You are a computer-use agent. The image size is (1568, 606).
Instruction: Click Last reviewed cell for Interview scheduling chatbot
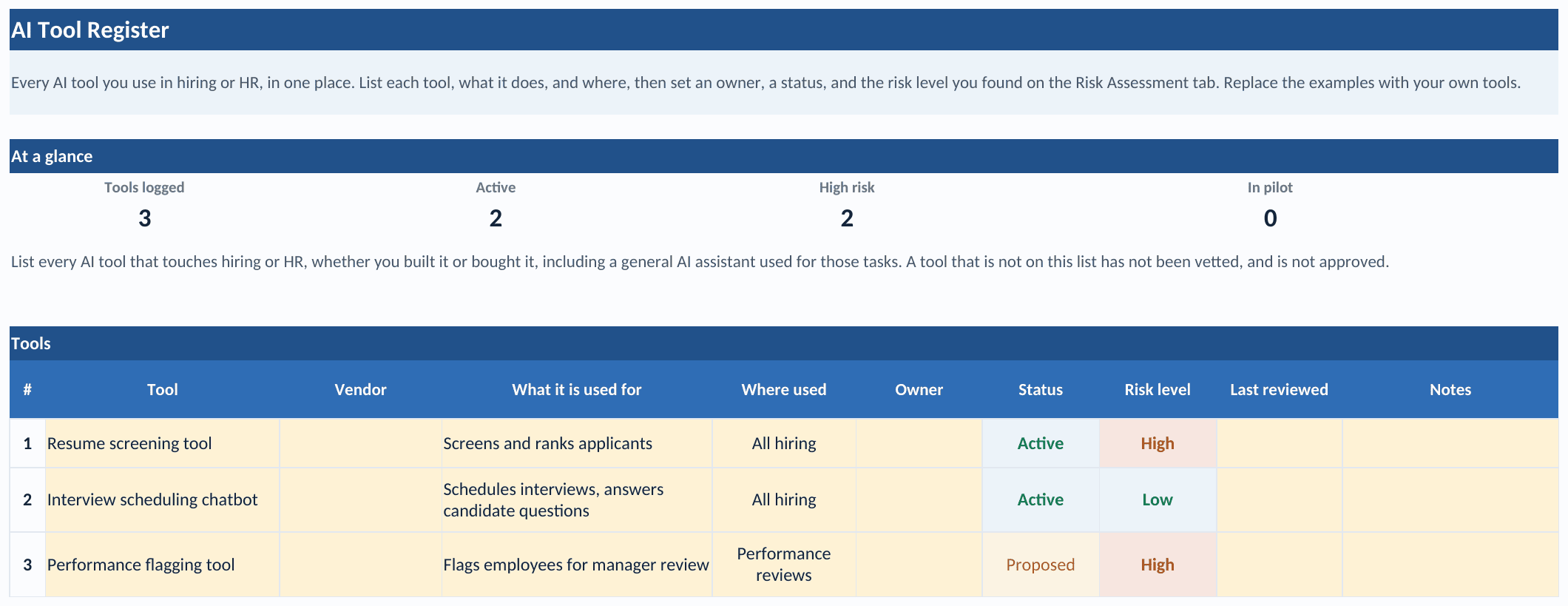point(1279,499)
